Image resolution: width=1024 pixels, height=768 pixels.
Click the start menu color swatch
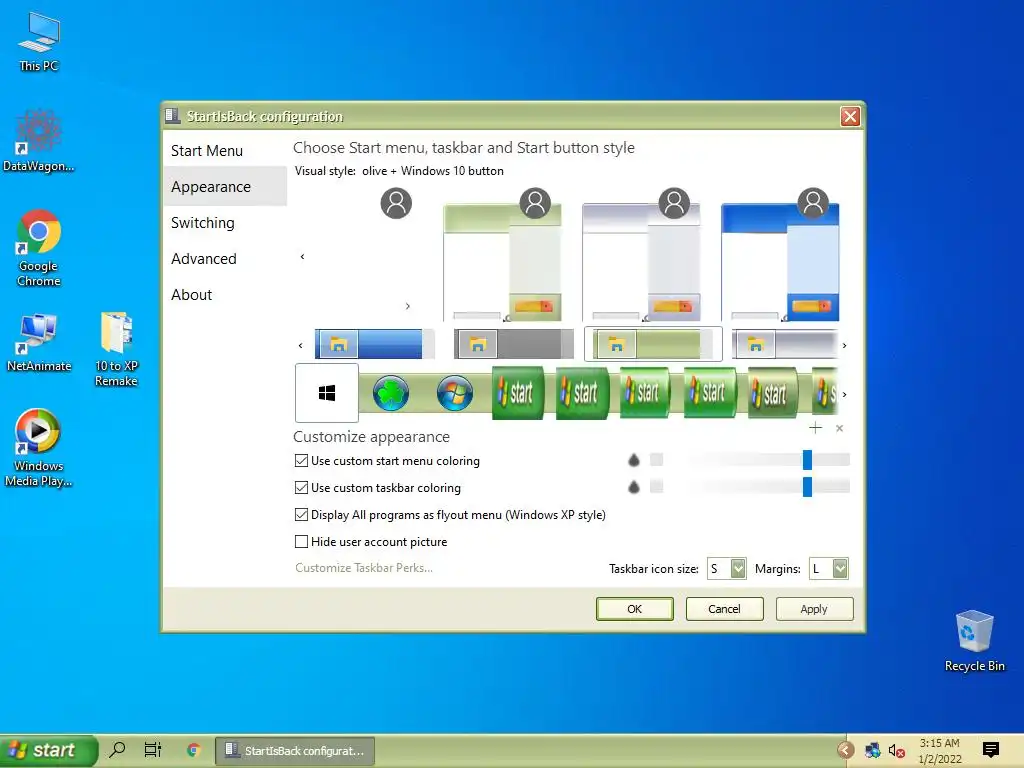[656, 460]
